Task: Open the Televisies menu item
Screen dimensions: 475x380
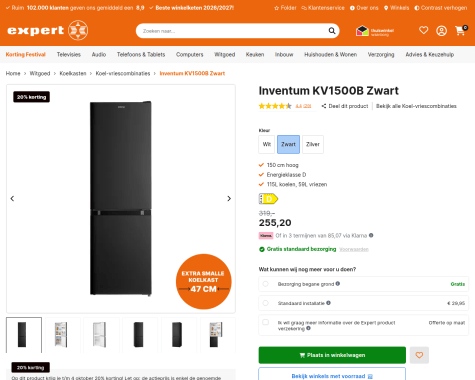Action: click(69, 54)
